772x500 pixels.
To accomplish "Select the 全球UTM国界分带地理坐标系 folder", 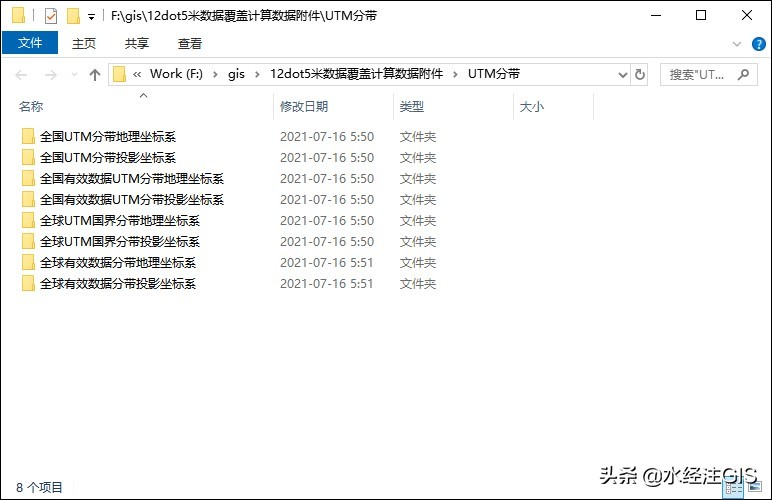I will [x=120, y=220].
